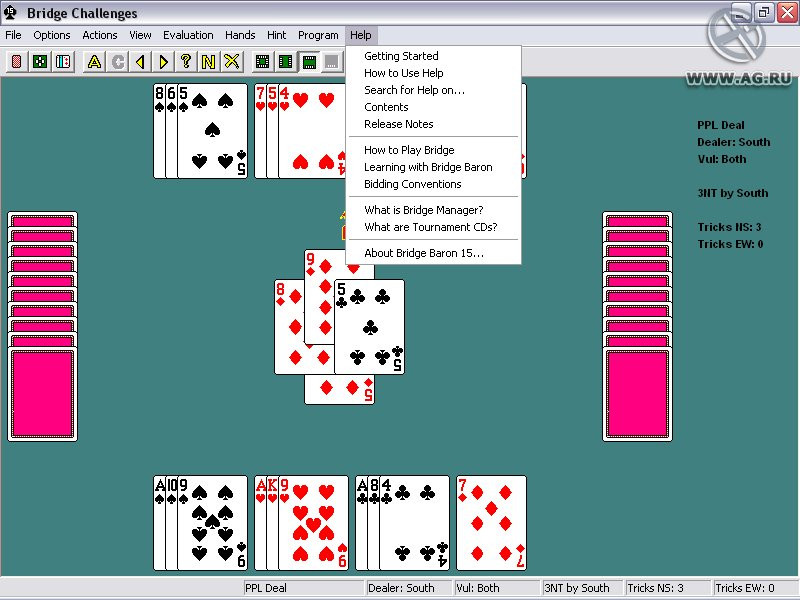Open Release Notes
Image resolution: width=800 pixels, height=600 pixels.
[x=433, y=124]
